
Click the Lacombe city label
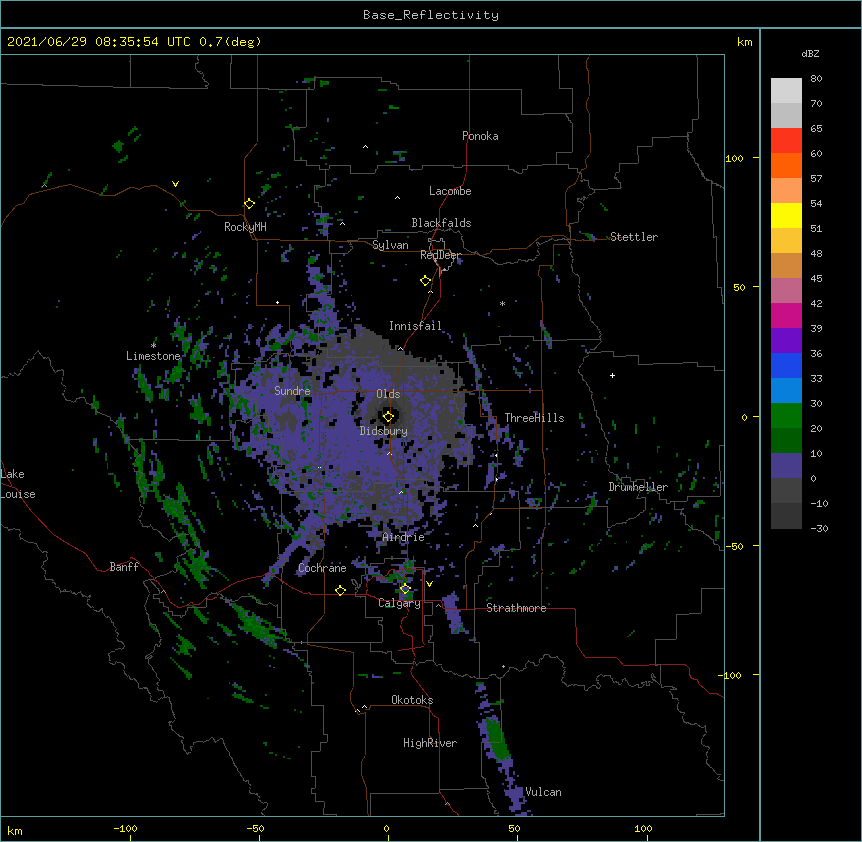pyautogui.click(x=450, y=191)
